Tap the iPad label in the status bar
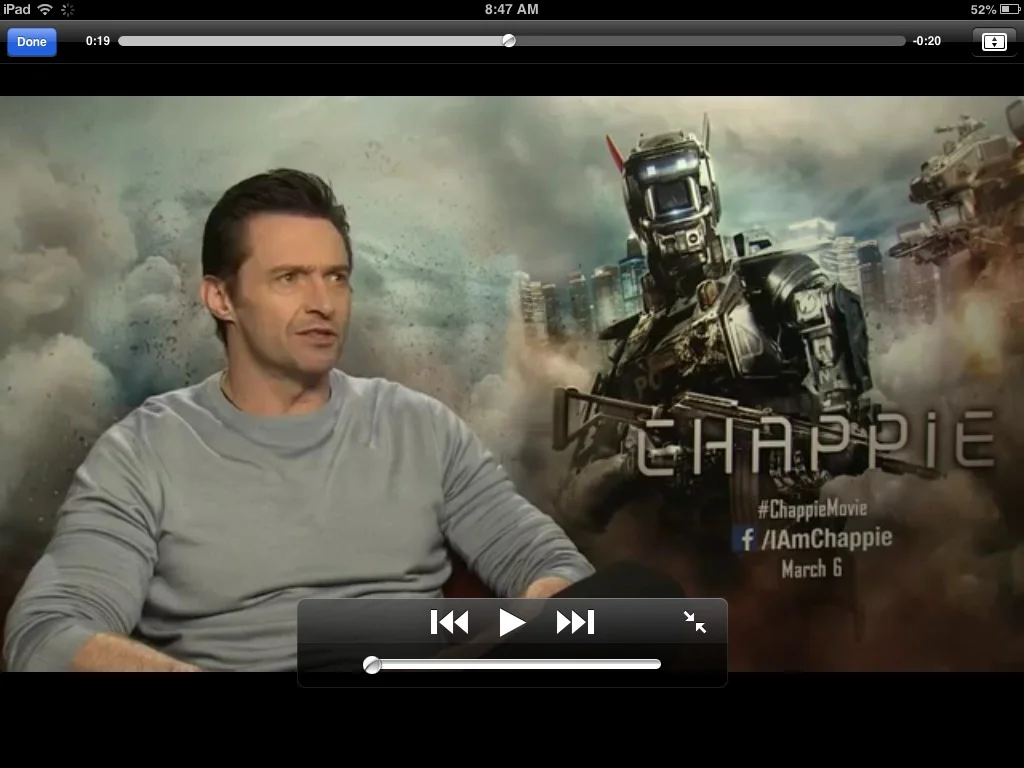The image size is (1024, 768). click(16, 9)
